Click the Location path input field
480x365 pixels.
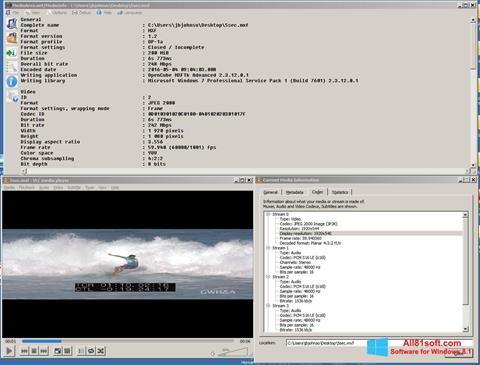click(x=326, y=343)
